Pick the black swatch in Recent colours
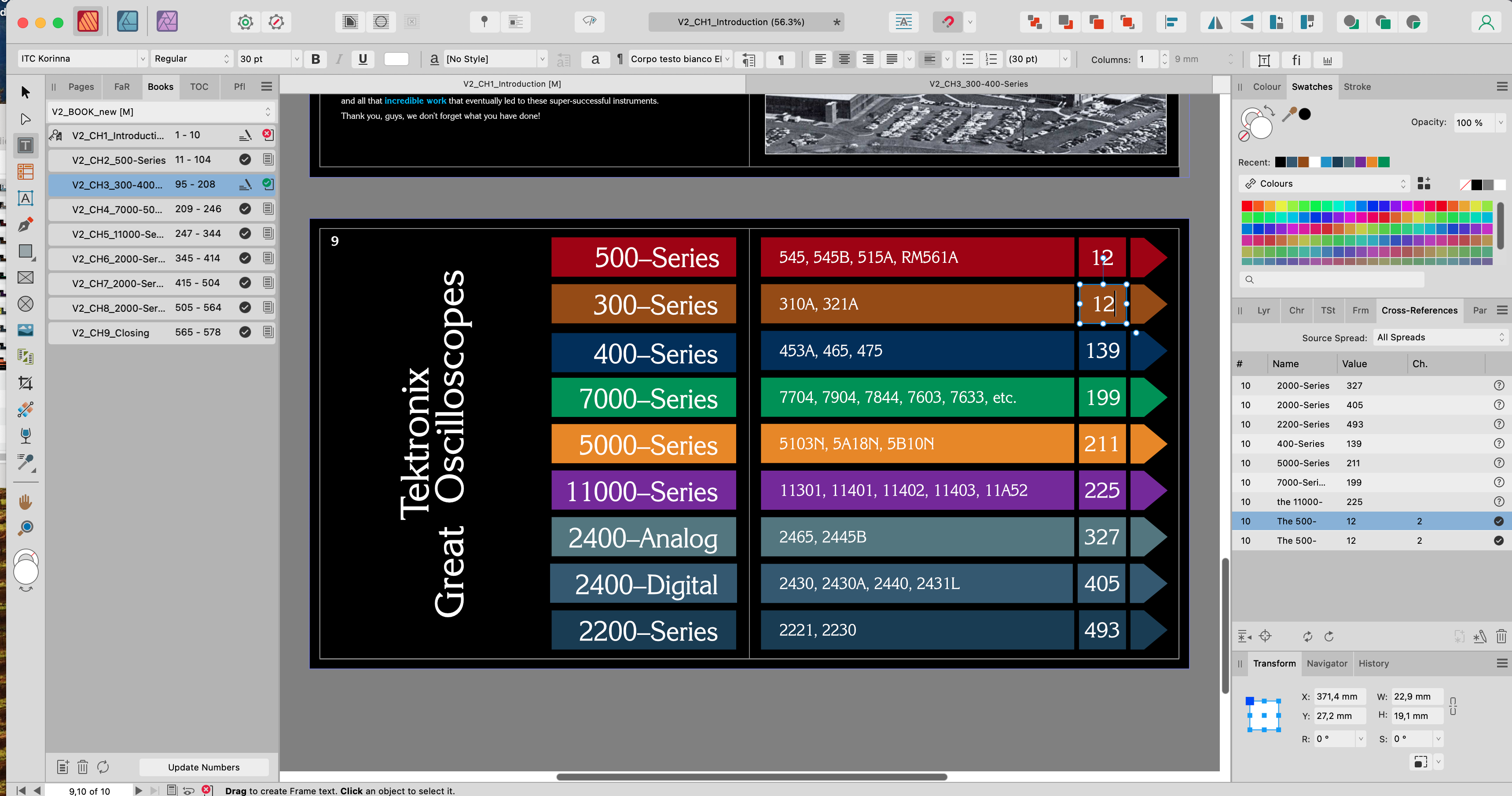The height and width of the screenshot is (796, 1512). (x=1280, y=162)
